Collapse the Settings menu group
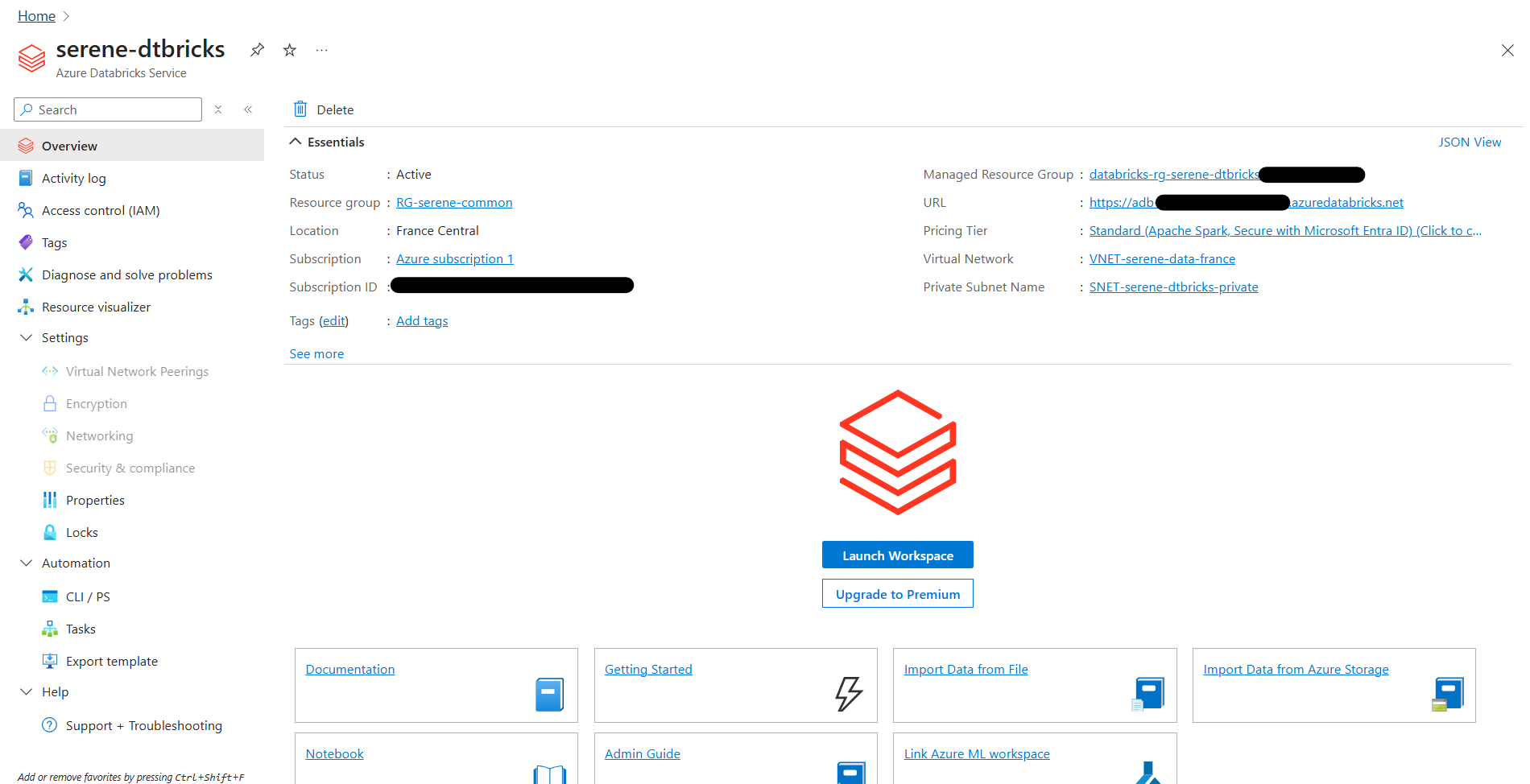The height and width of the screenshot is (784, 1530). coord(26,337)
